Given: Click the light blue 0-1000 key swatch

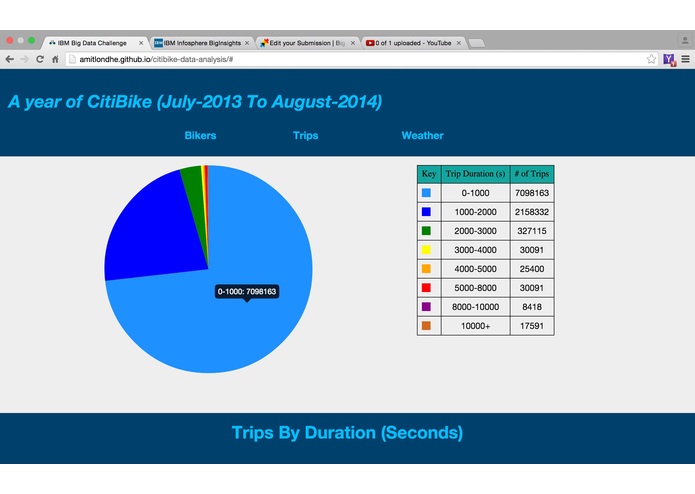Looking at the screenshot, I should click(x=426, y=193).
